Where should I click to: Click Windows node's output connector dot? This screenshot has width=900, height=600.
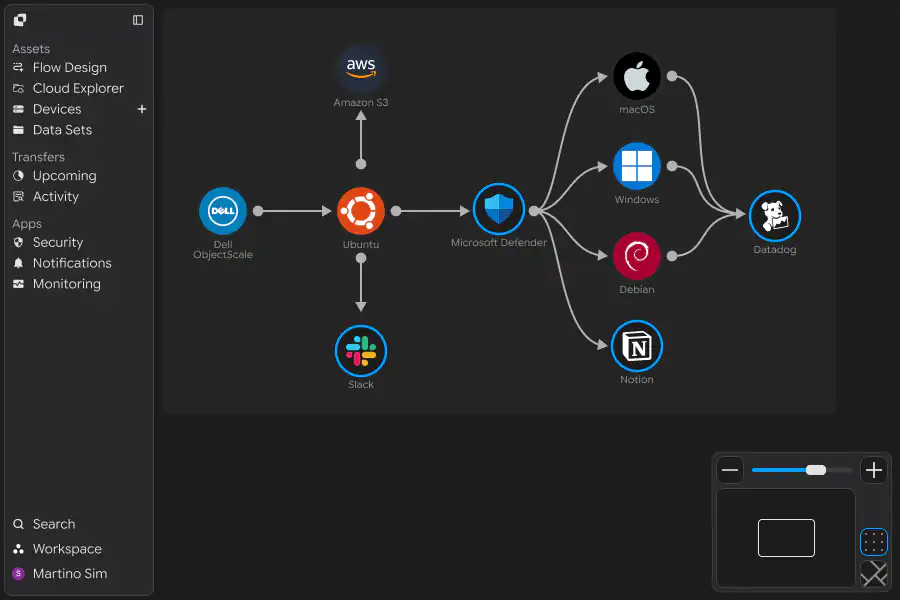point(672,167)
